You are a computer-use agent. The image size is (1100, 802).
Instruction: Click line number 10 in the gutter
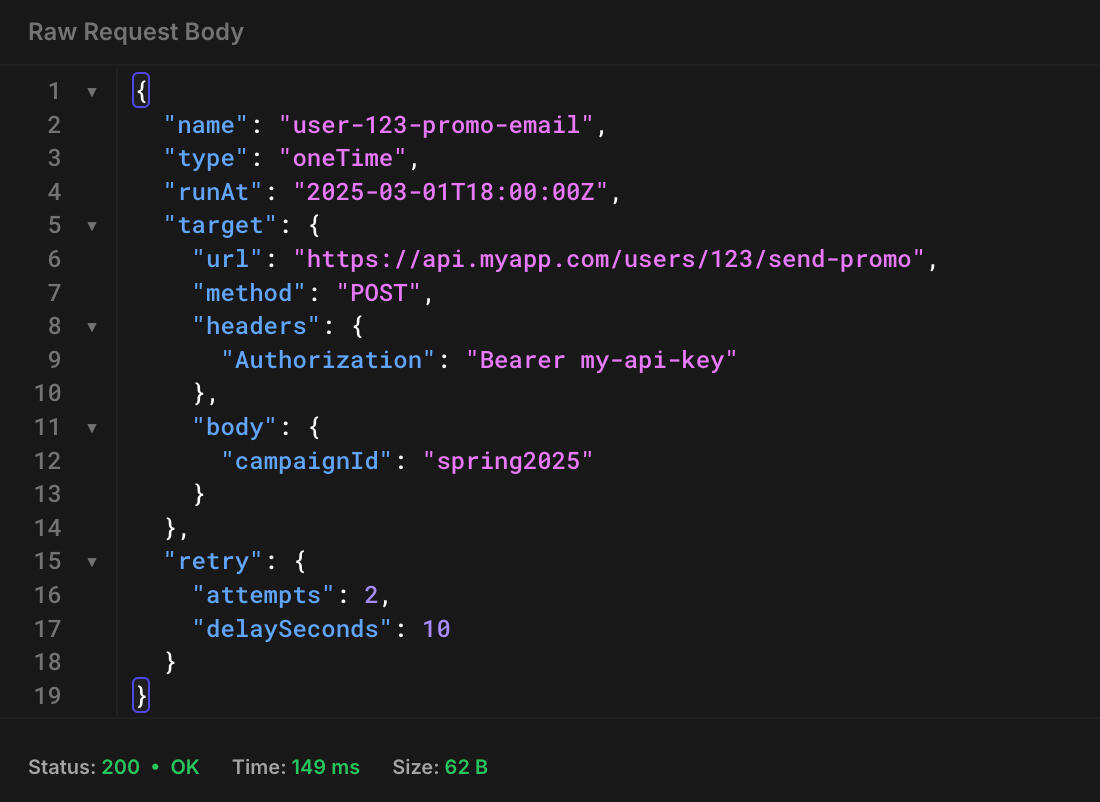pos(48,393)
